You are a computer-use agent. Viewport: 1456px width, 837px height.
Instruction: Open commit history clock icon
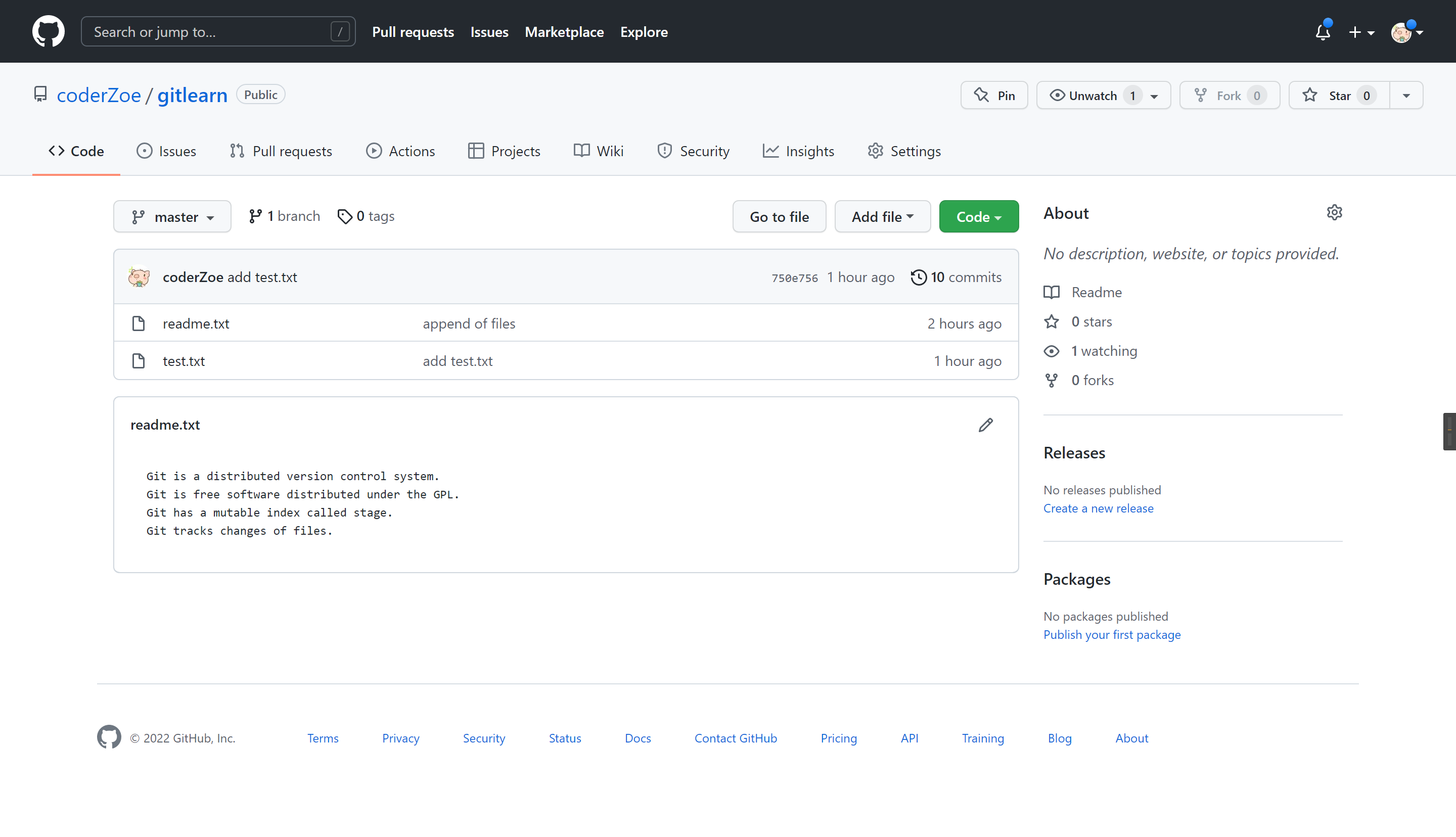(919, 277)
